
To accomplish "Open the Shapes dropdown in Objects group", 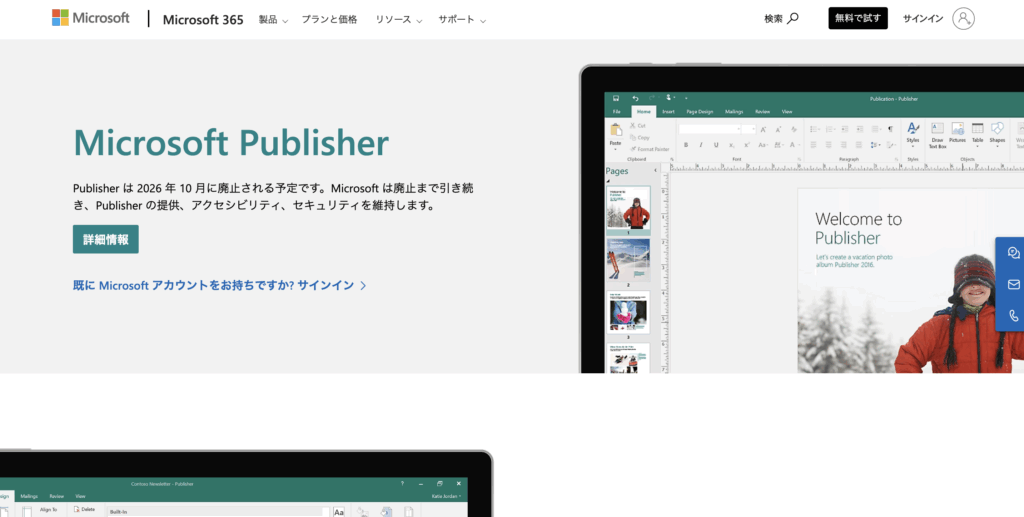I will tap(997, 133).
